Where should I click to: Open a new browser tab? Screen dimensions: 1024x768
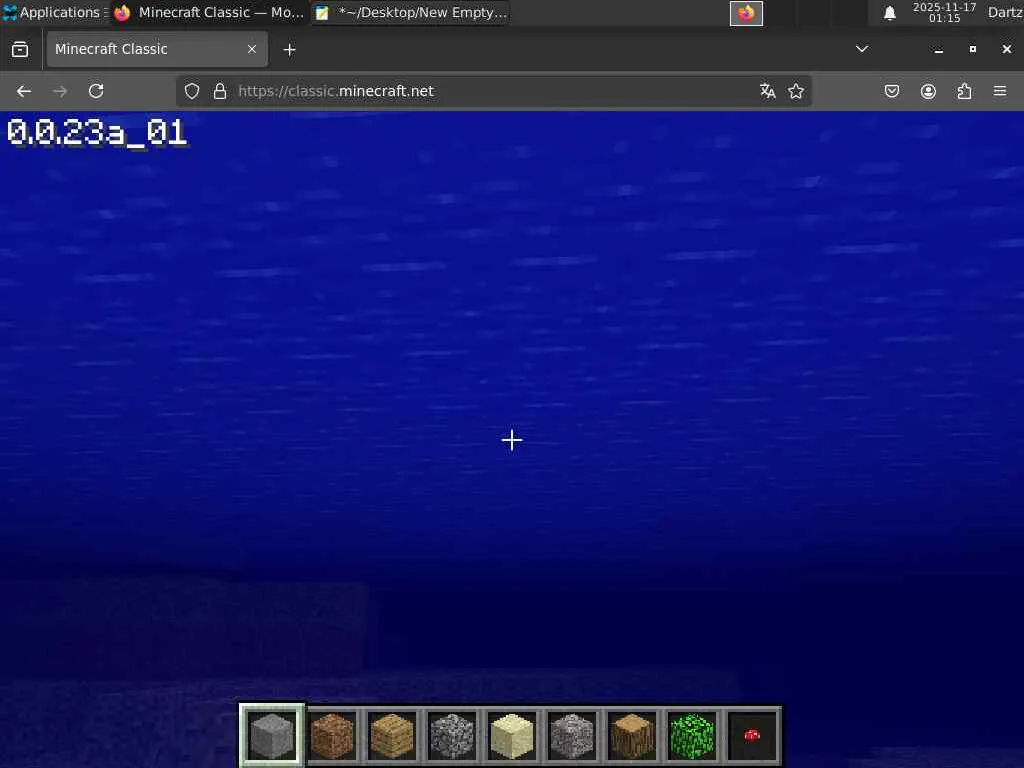click(x=289, y=50)
